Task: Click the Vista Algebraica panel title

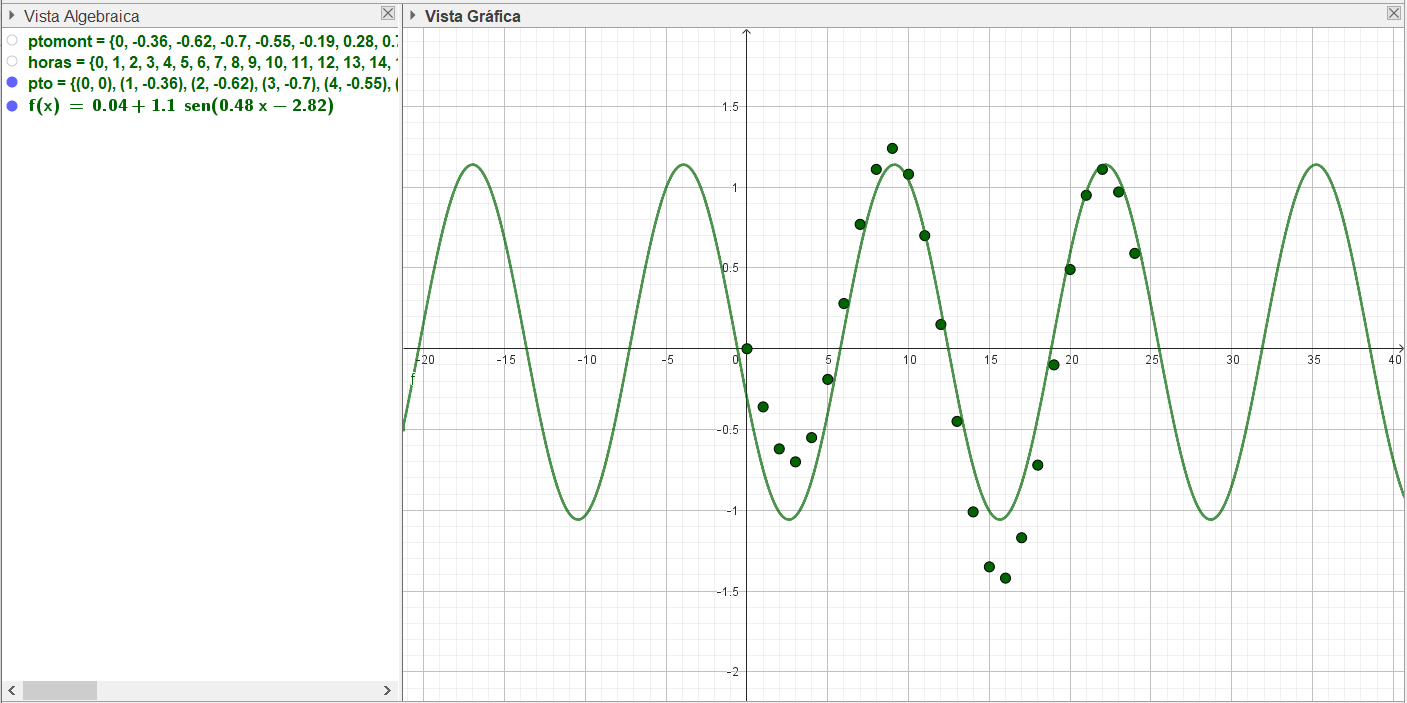Action: point(81,16)
